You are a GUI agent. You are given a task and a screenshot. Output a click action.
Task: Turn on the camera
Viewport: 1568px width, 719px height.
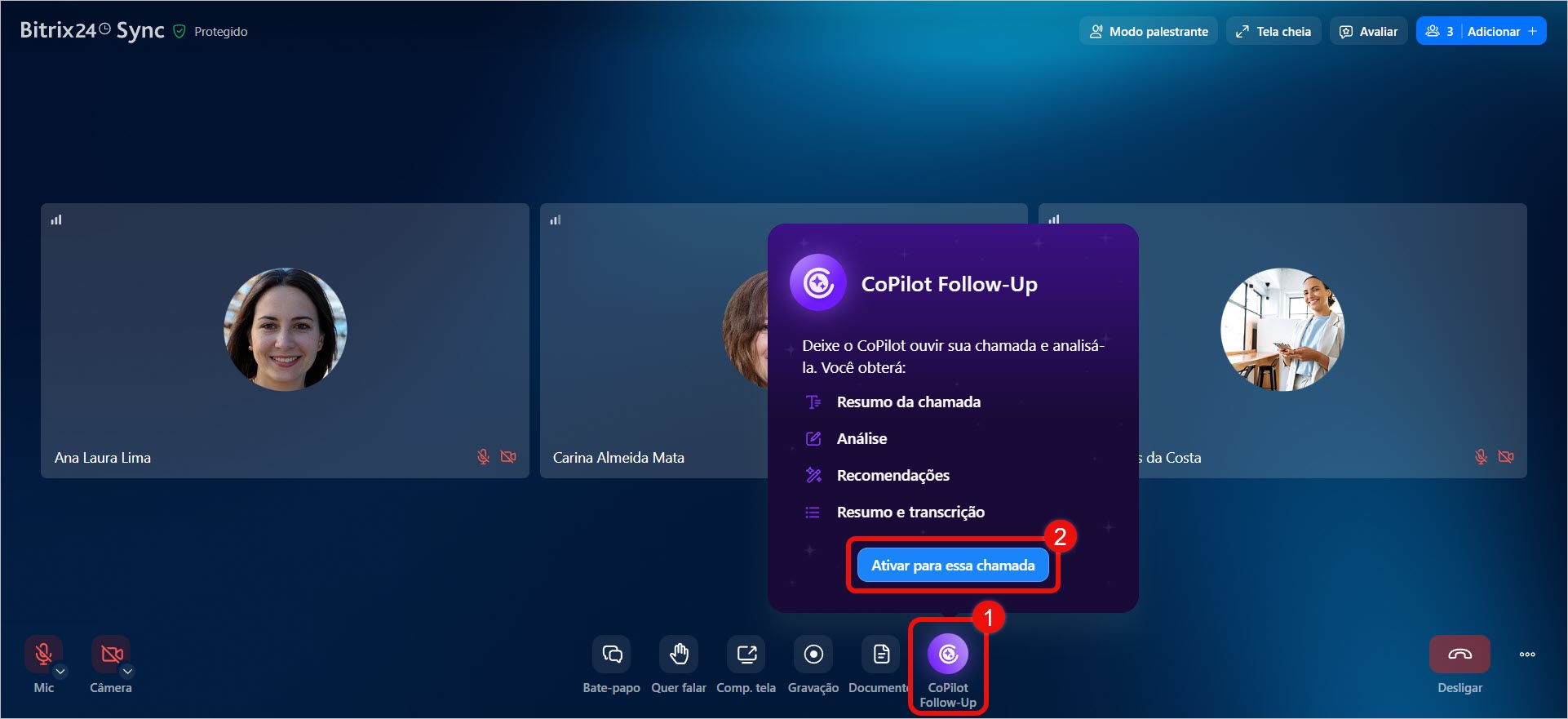click(x=110, y=655)
